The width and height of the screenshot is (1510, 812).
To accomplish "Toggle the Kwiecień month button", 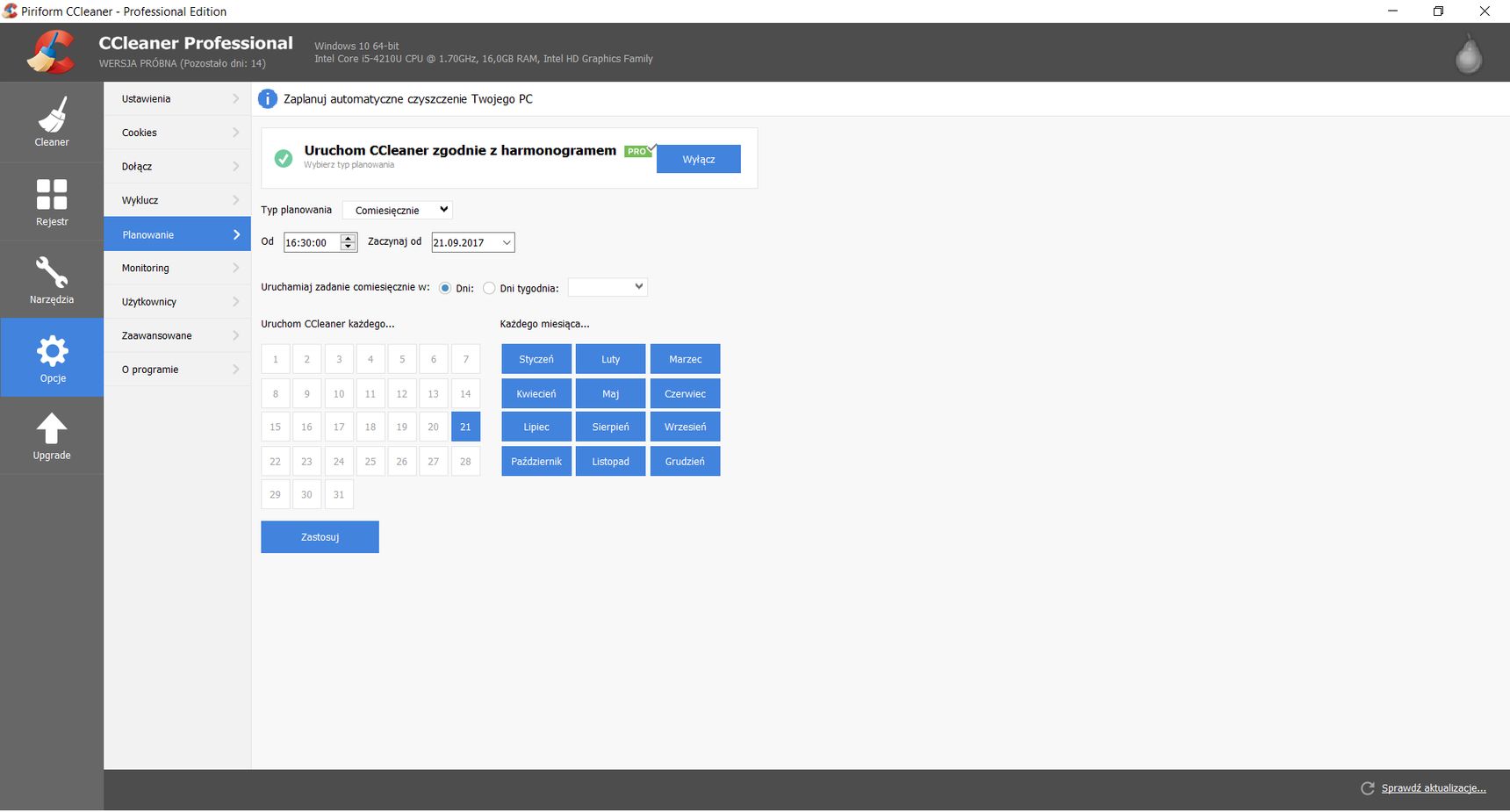I will coord(536,393).
